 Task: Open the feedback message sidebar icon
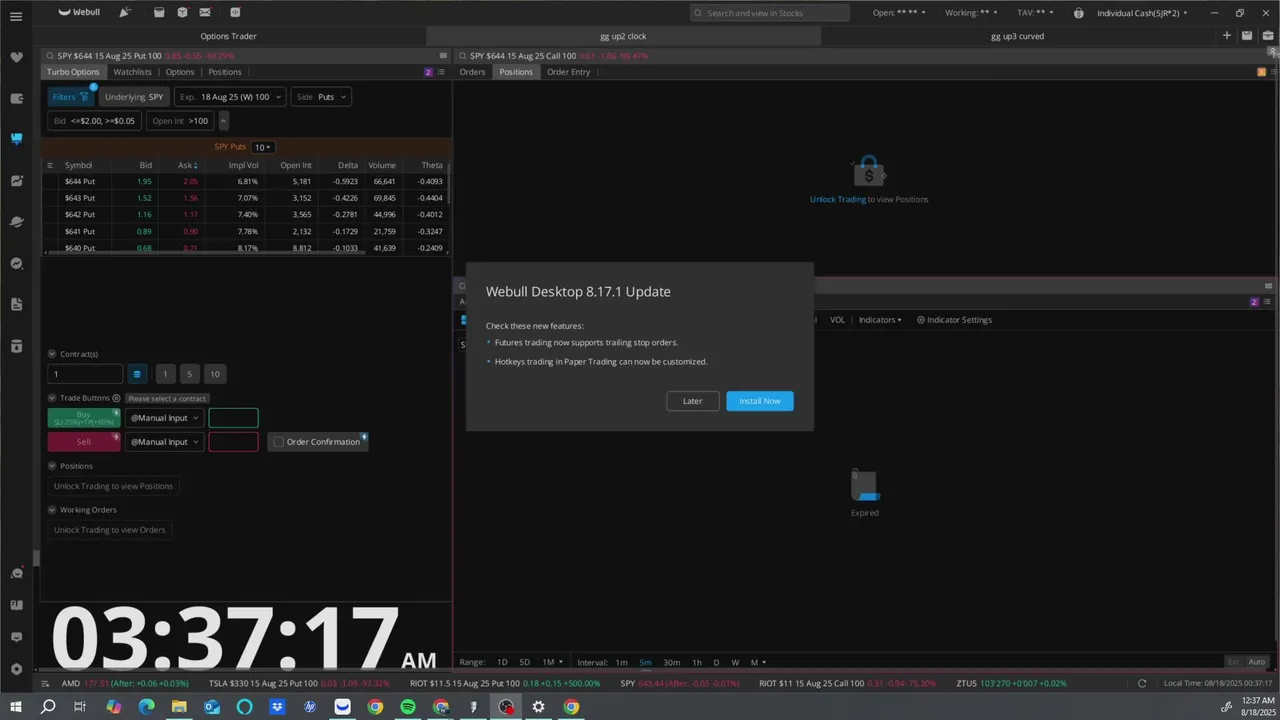coord(16,637)
